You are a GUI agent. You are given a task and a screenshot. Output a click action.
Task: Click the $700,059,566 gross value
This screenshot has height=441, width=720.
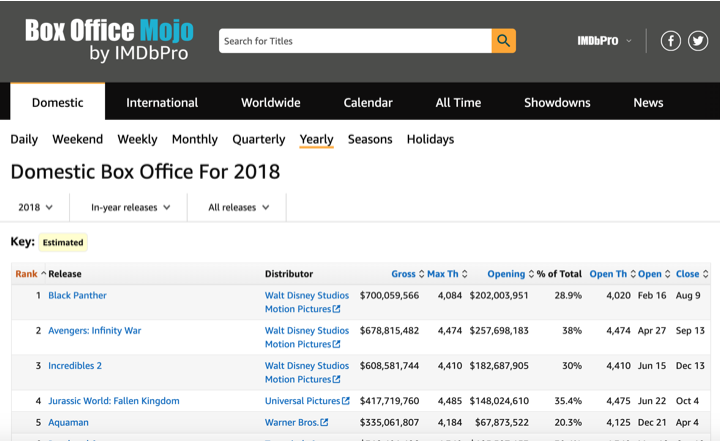point(389,295)
